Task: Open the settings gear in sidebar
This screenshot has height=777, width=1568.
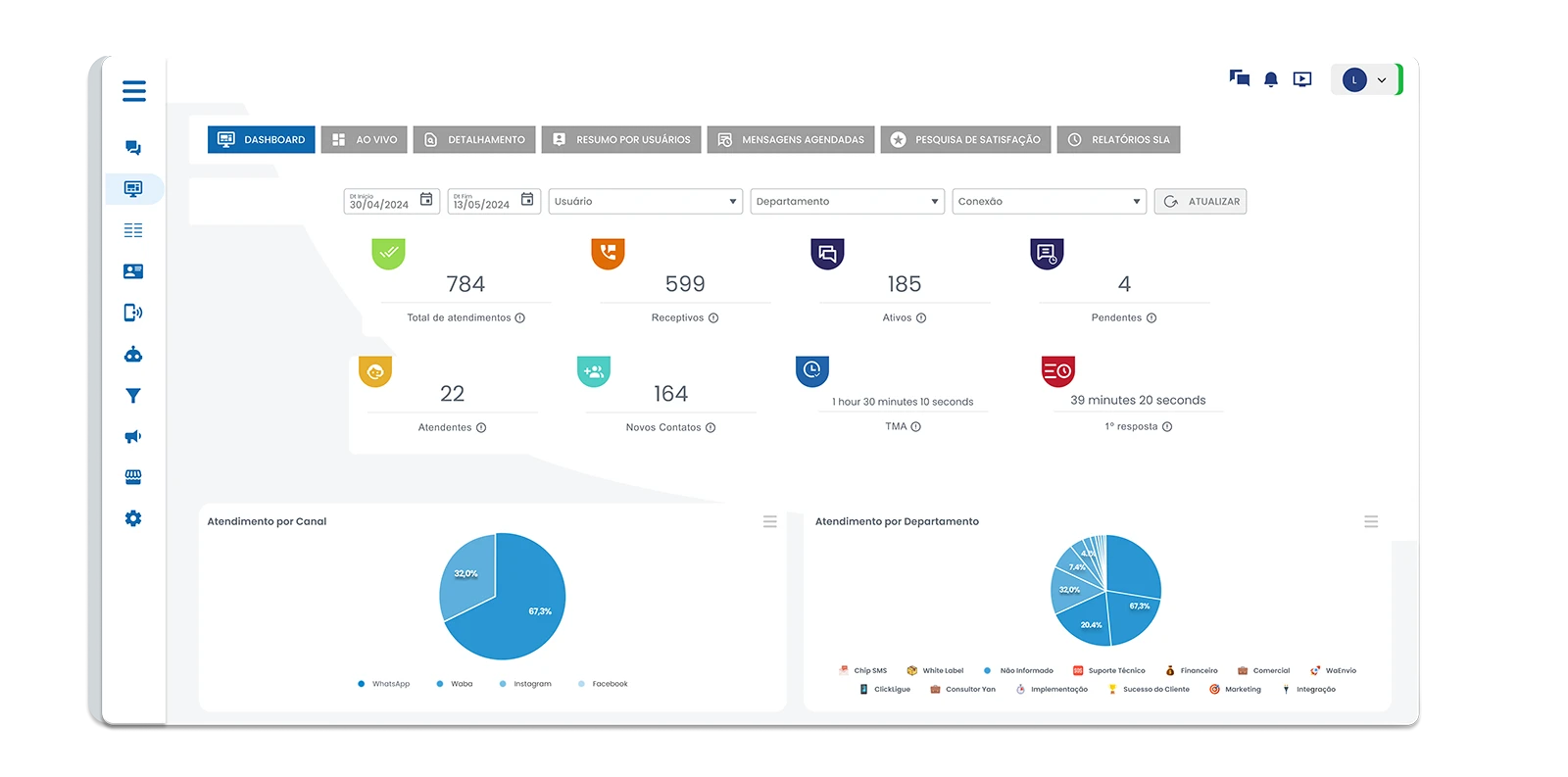Action: [x=133, y=518]
